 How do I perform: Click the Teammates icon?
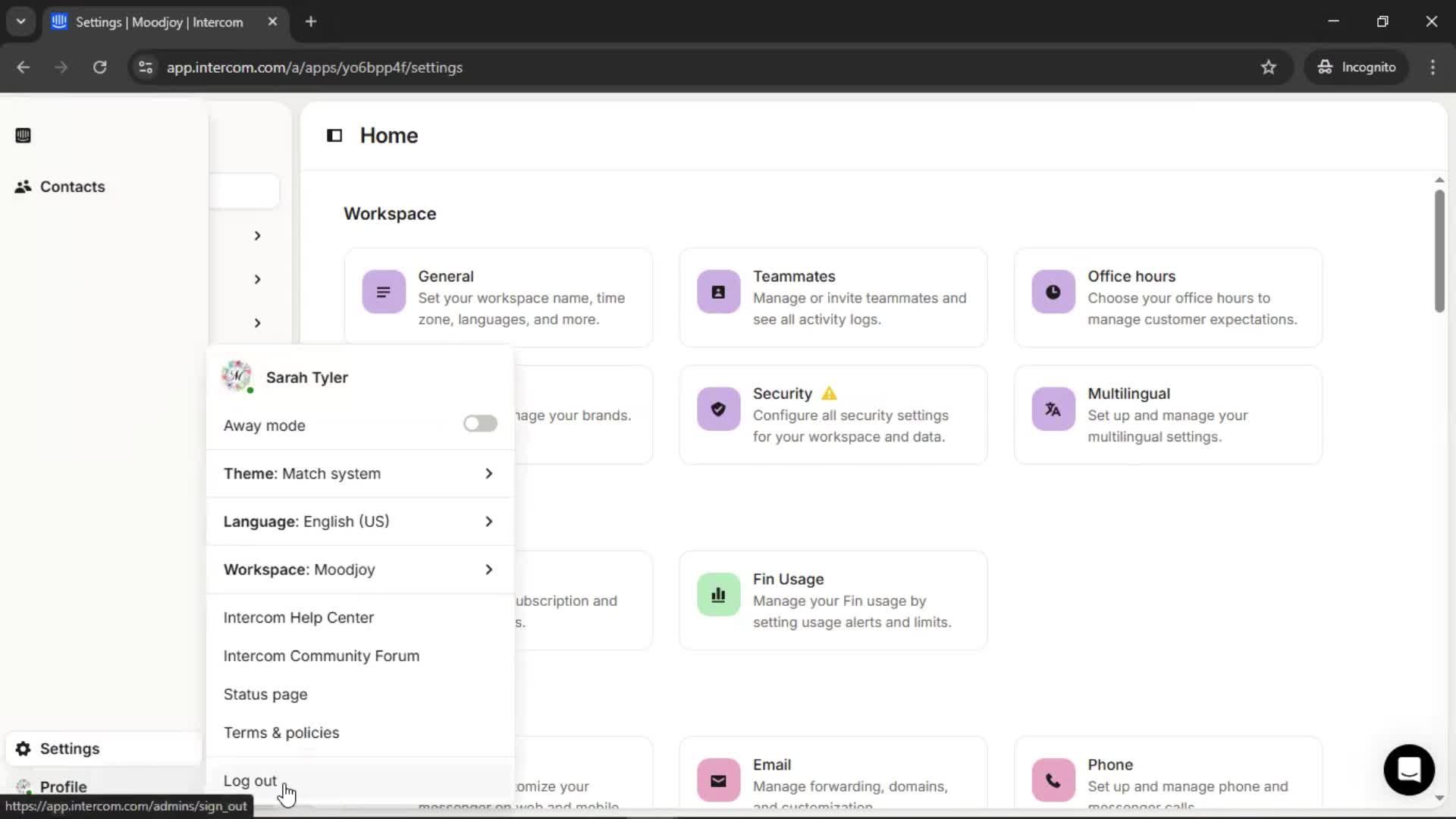pos(718,292)
